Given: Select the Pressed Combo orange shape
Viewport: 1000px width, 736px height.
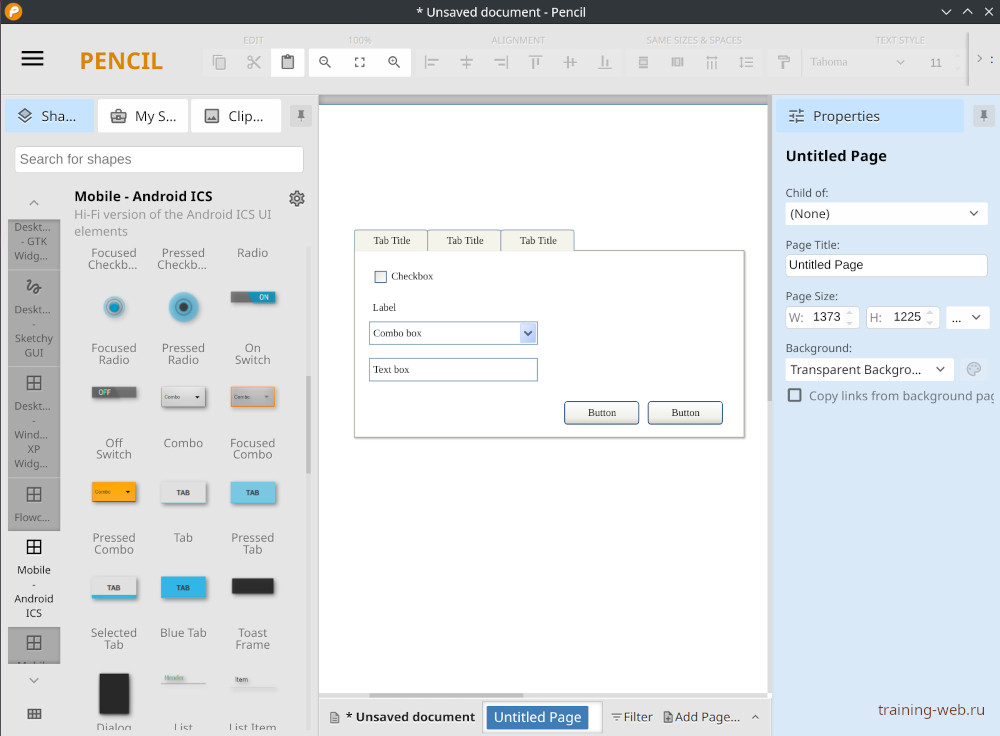Looking at the screenshot, I should 114,492.
